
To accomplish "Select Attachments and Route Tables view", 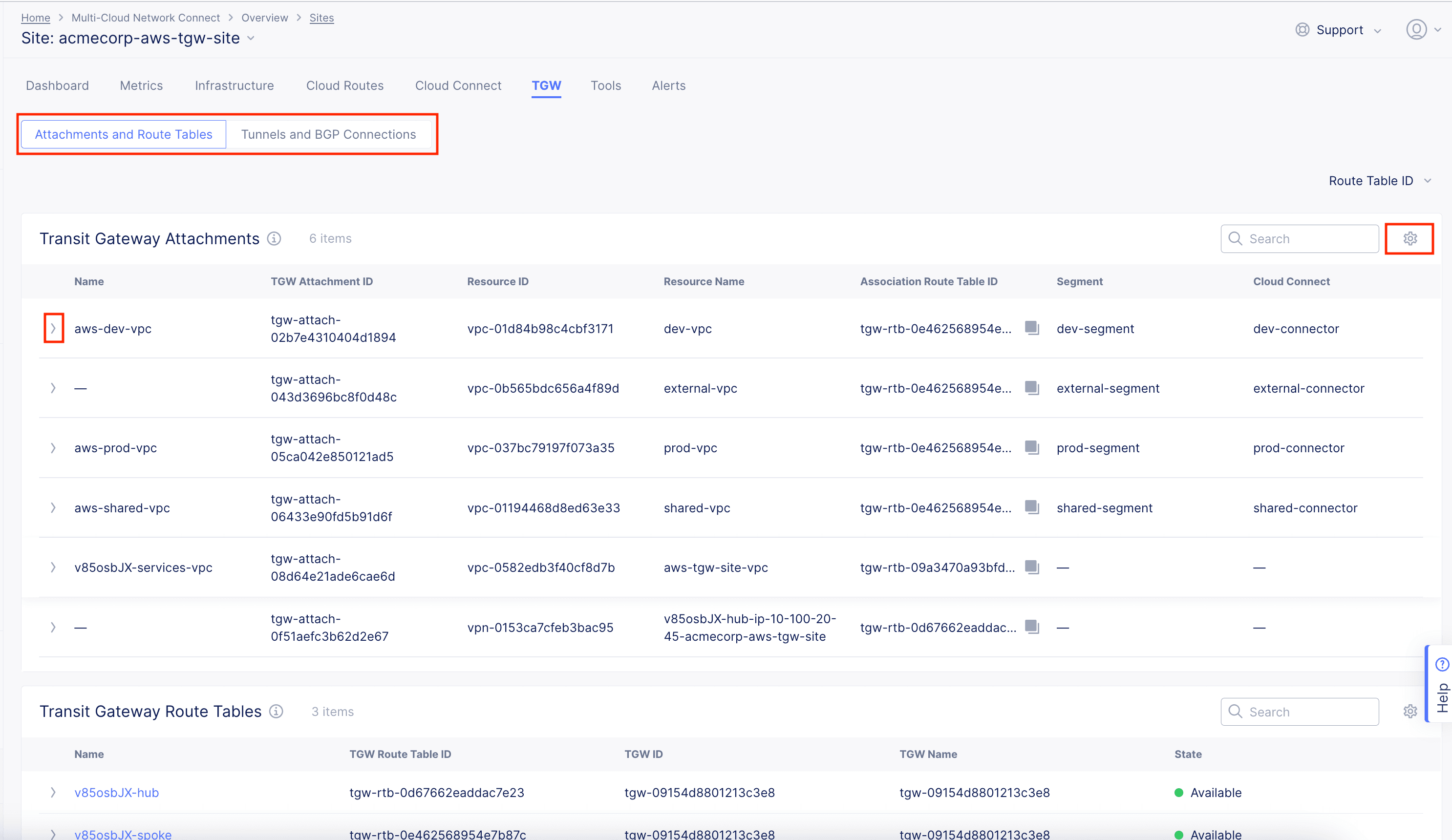I will click(123, 134).
